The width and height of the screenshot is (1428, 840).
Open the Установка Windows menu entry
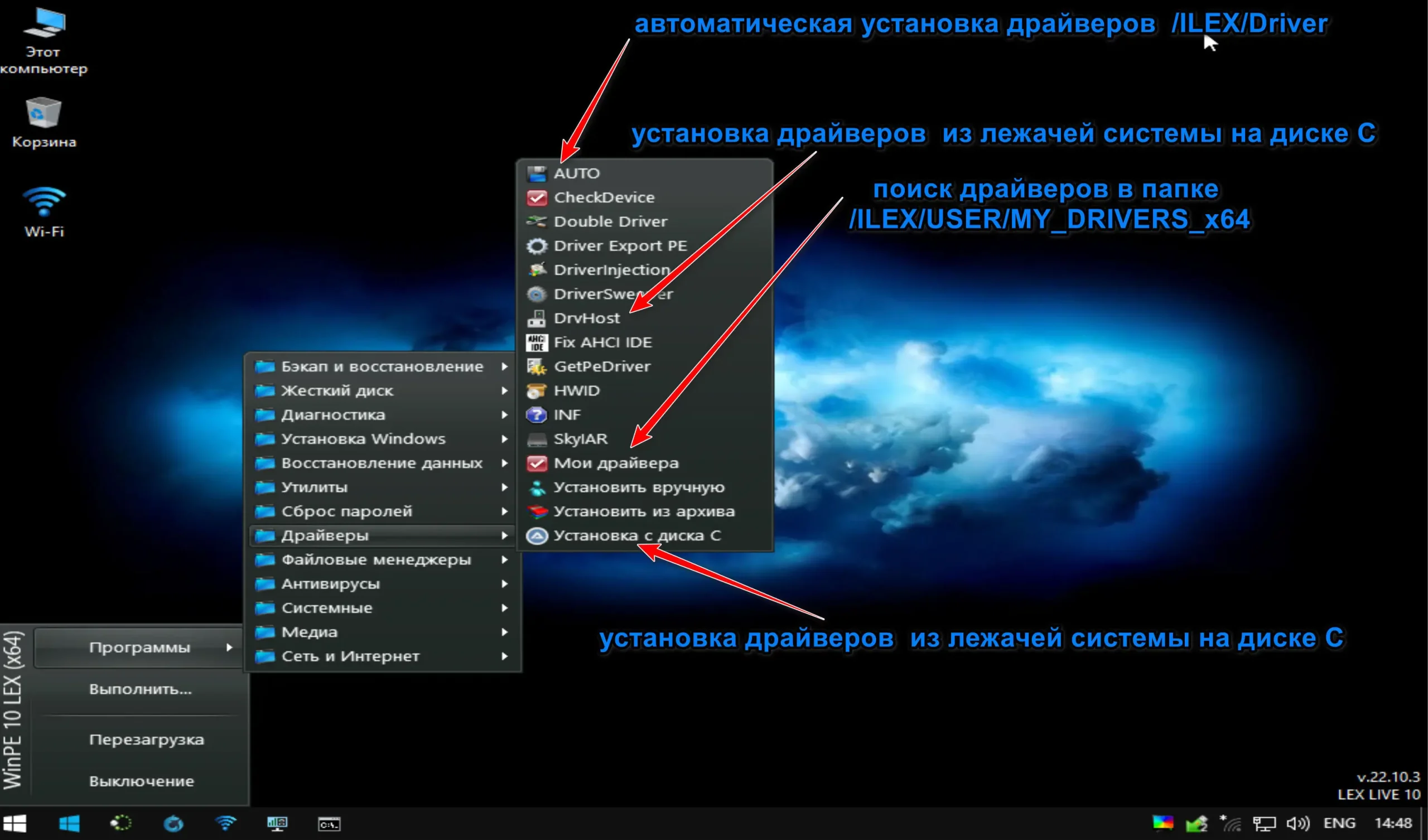tap(363, 439)
